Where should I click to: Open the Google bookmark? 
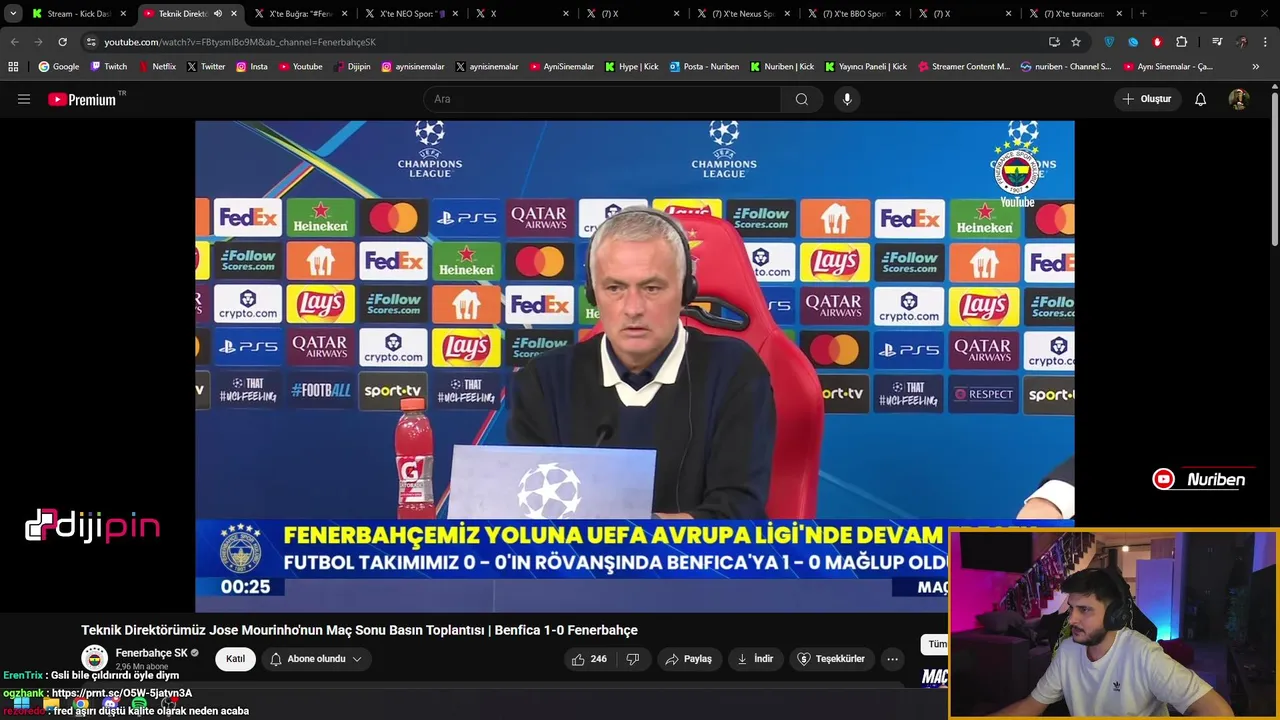click(x=58, y=66)
